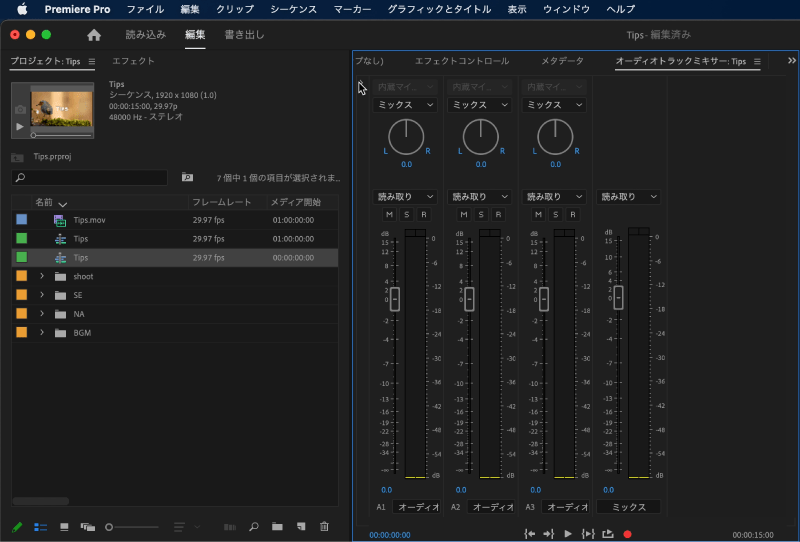
Task: Show overflow panels double-chevron
Action: 791,60
